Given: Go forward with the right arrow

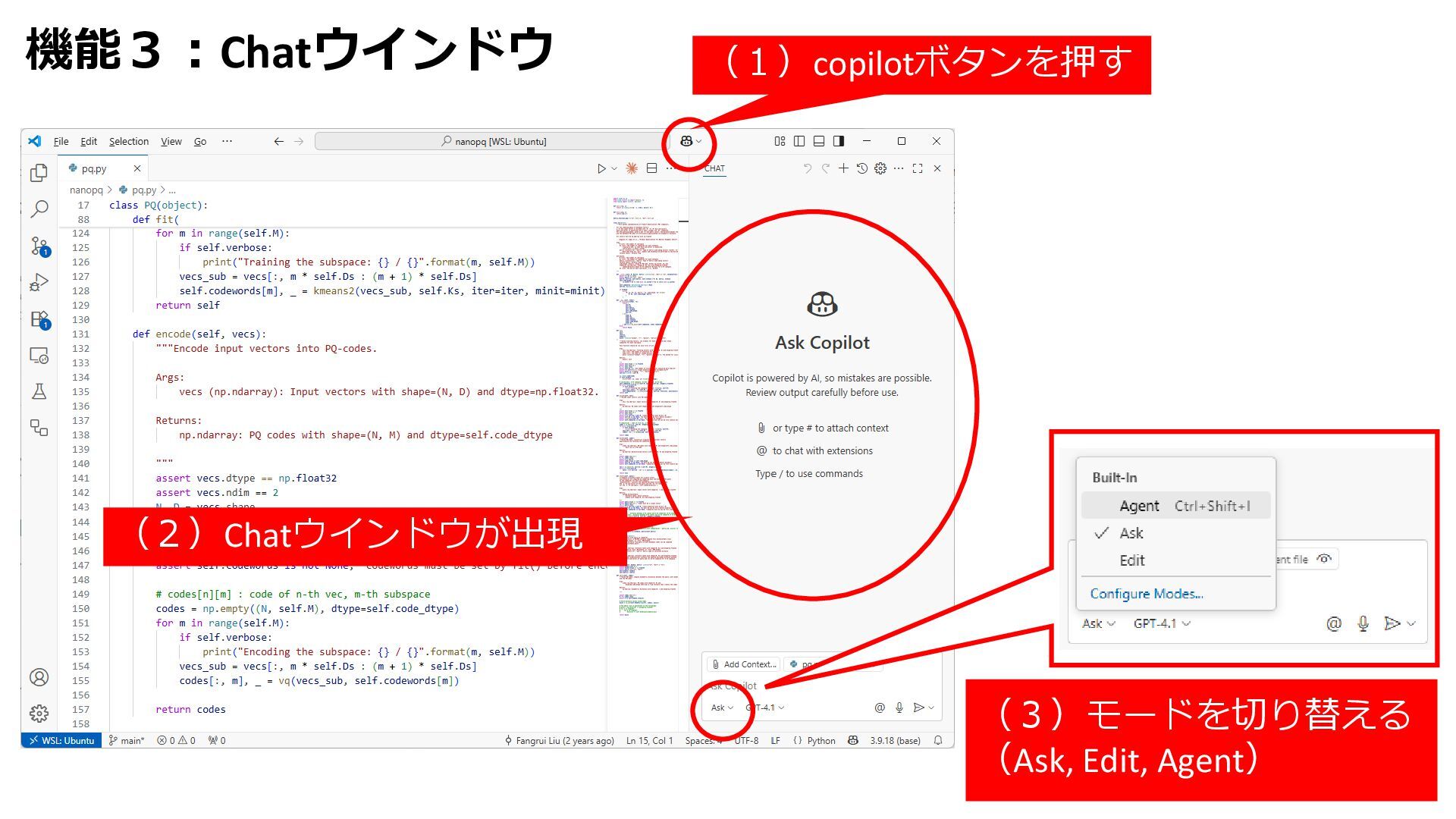Looking at the screenshot, I should [299, 141].
